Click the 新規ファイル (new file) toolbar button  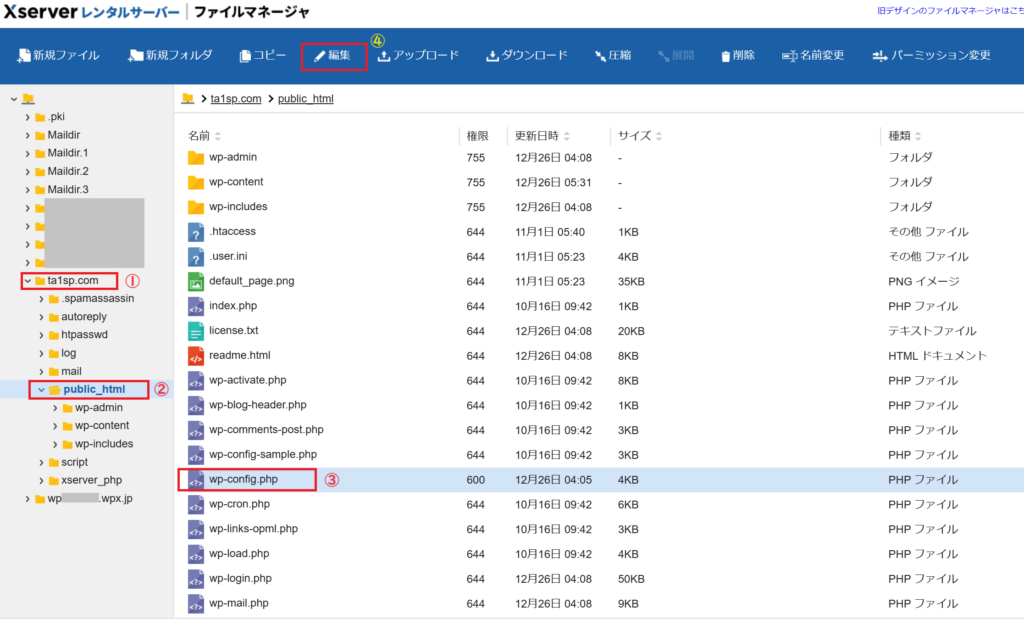coord(58,55)
